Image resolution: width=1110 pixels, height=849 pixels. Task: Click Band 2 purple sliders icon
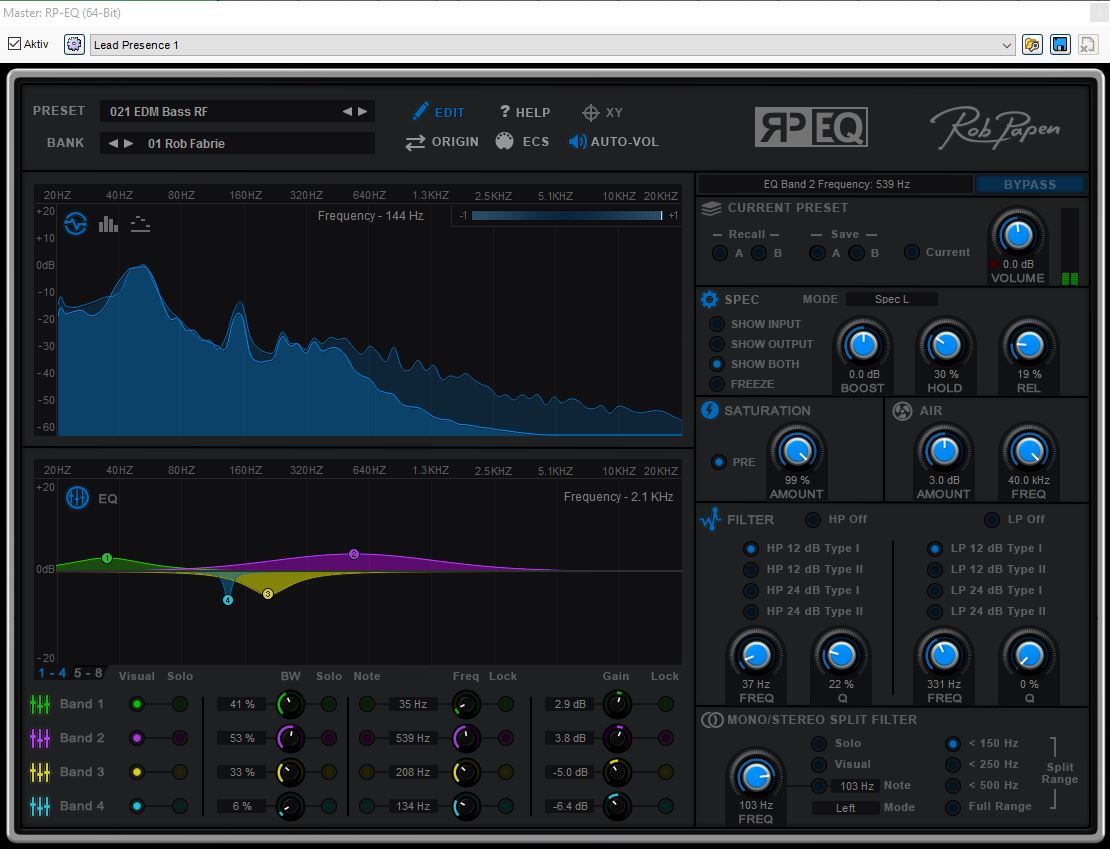(x=40, y=738)
